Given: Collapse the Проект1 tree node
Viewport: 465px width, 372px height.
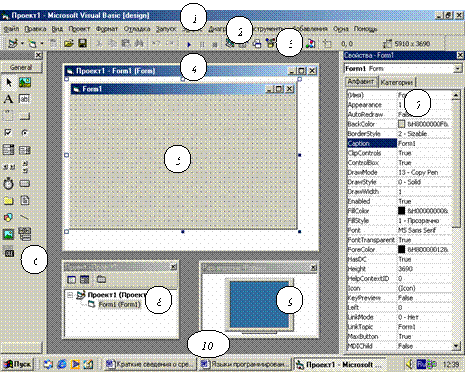Looking at the screenshot, I should [70, 295].
